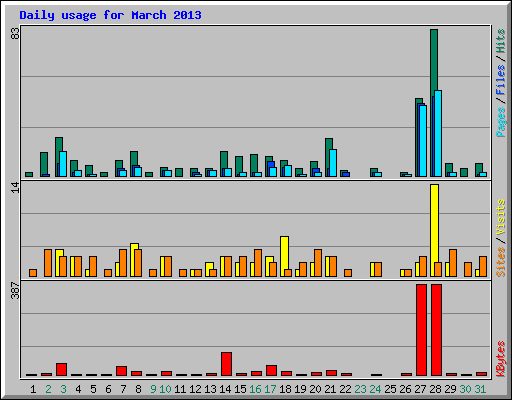The width and height of the screenshot is (512, 400).
Task: Select the day '9' label on the x-axis
Action: click(153, 389)
